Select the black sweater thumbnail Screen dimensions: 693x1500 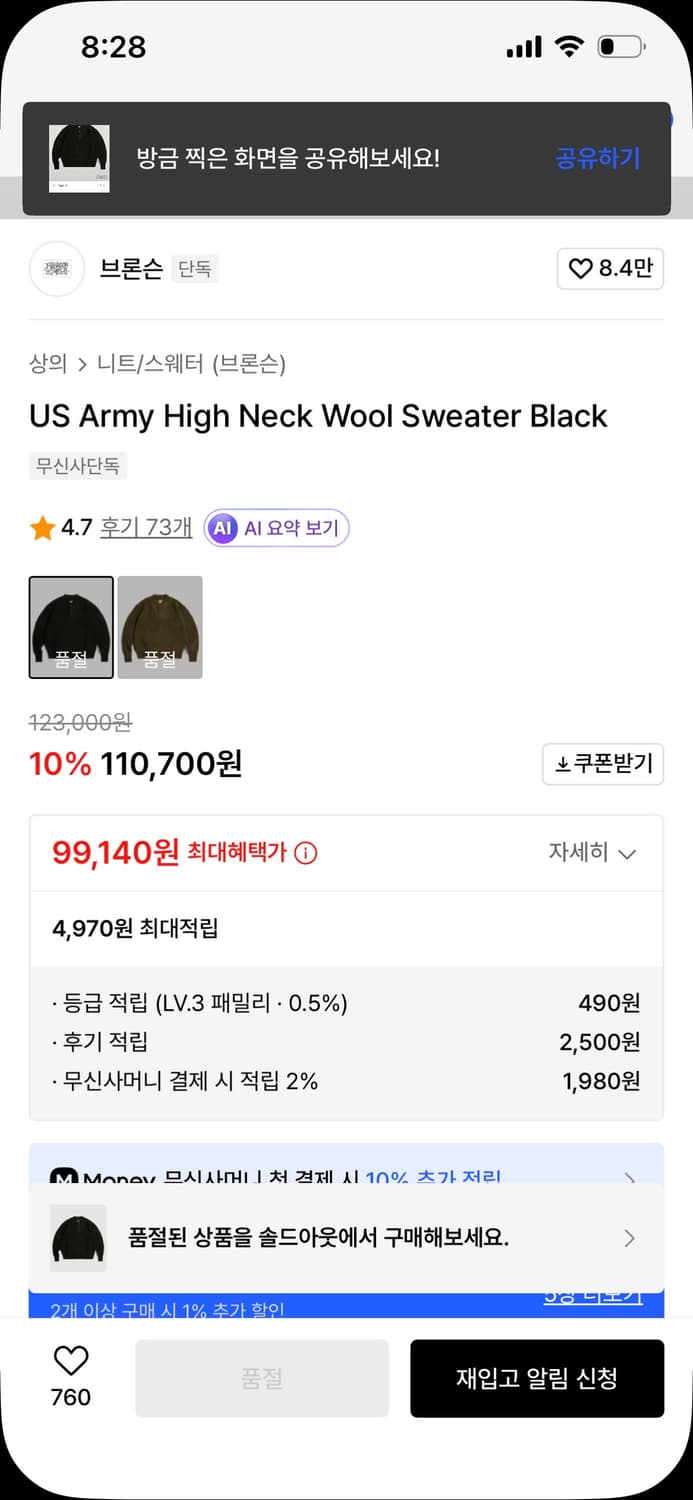click(71, 627)
